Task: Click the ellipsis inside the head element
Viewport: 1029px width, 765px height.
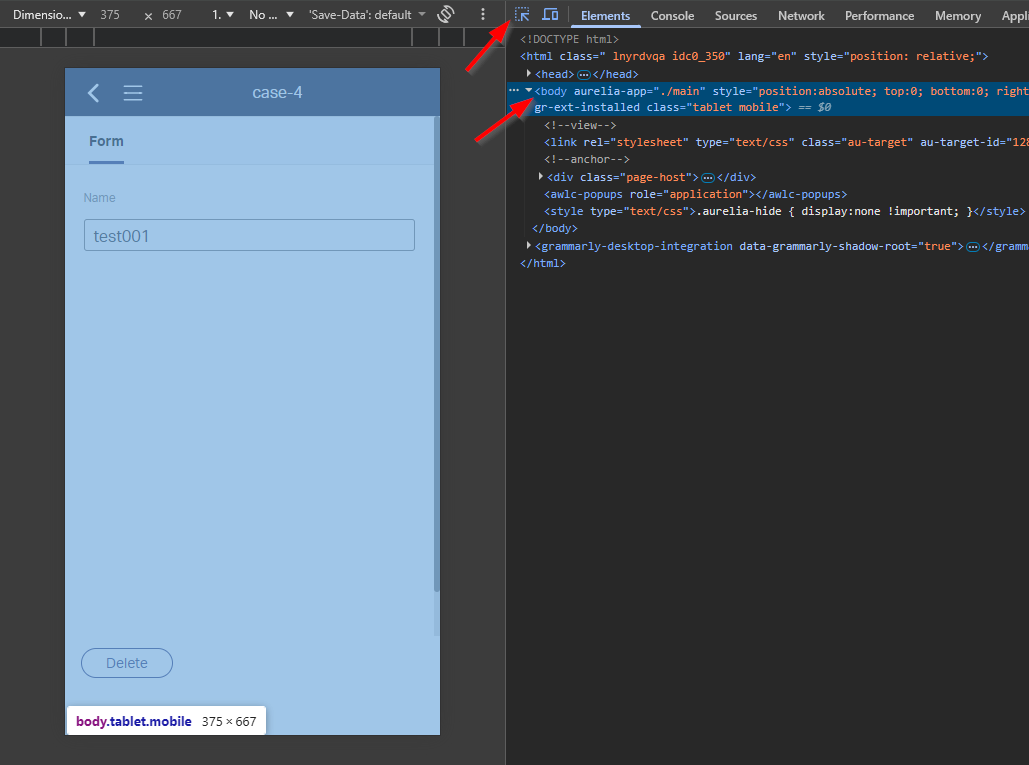Action: point(584,75)
